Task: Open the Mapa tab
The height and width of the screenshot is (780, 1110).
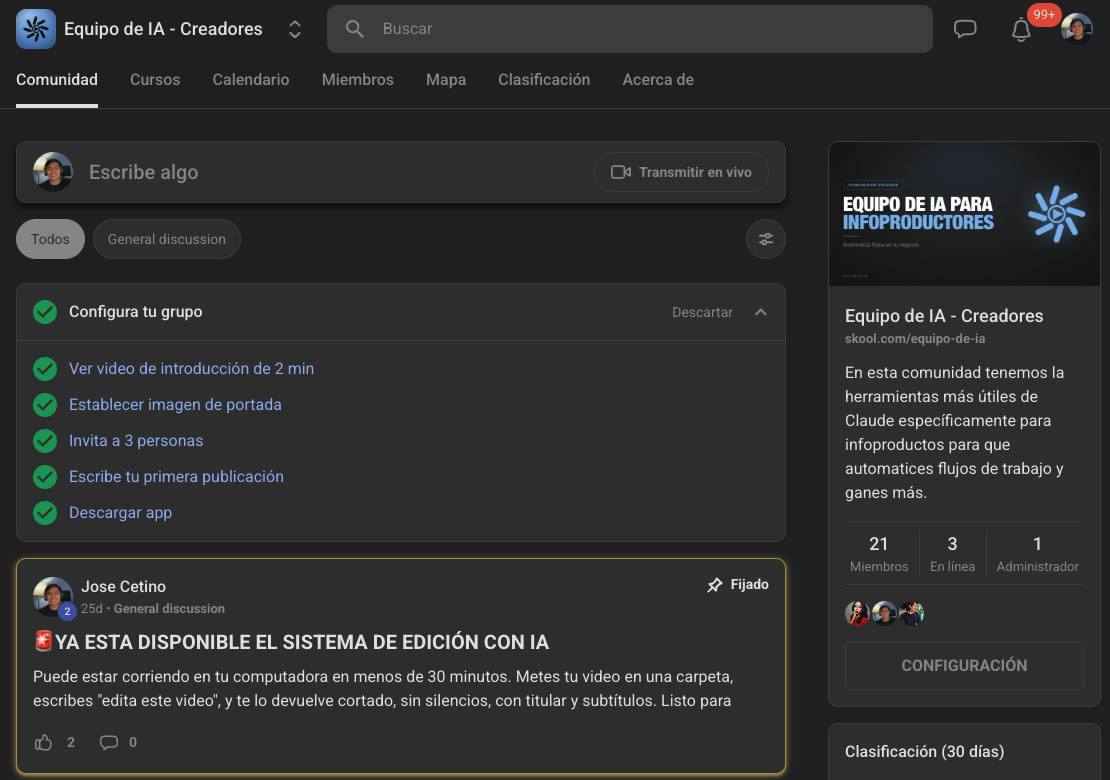Action: tap(446, 79)
